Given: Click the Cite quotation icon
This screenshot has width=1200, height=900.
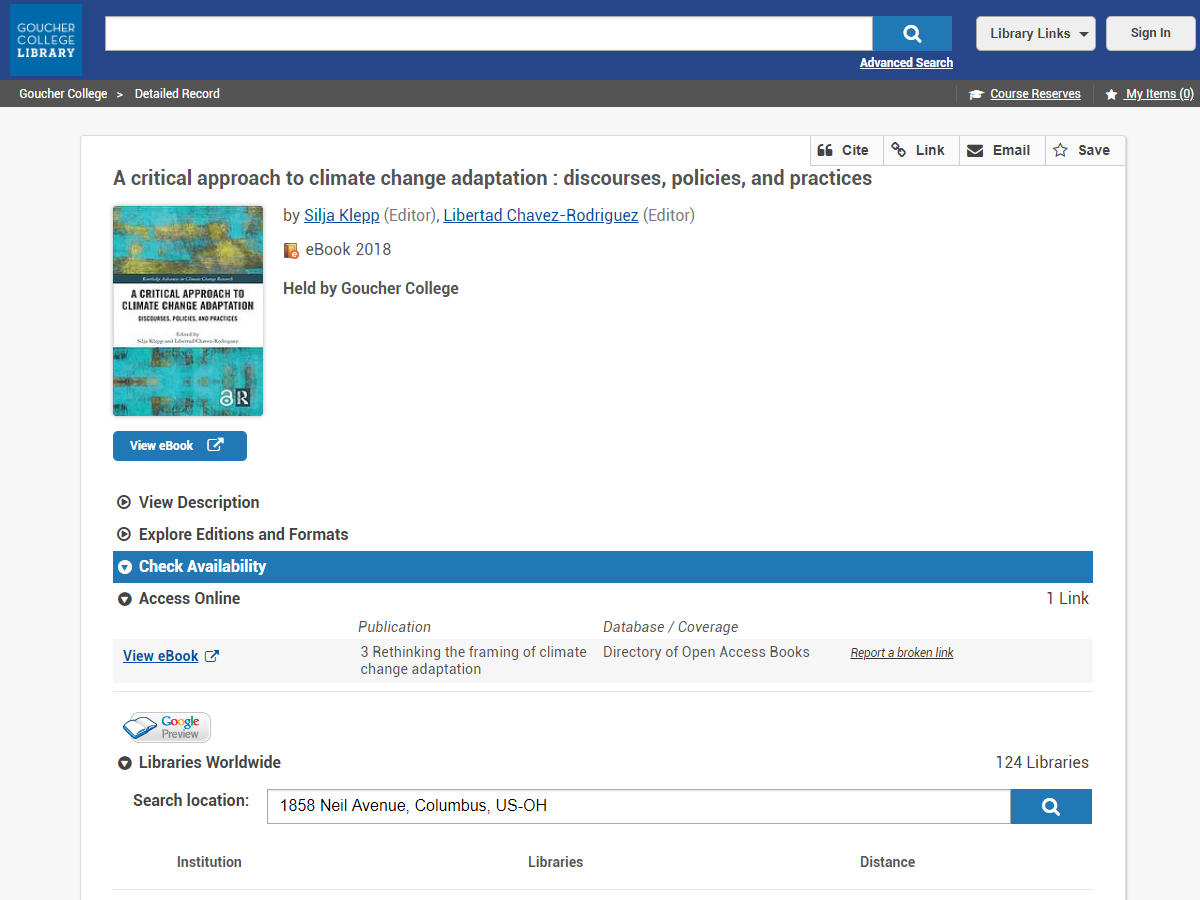Looking at the screenshot, I should [x=826, y=150].
